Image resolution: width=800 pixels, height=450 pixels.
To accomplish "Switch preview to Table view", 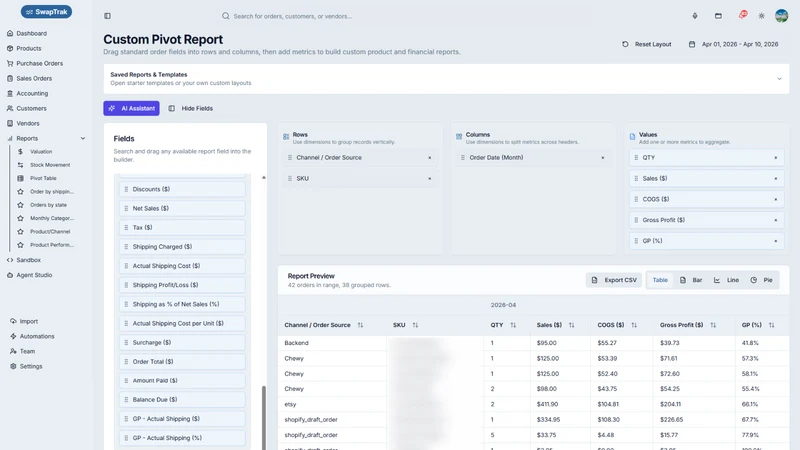I will [660, 280].
